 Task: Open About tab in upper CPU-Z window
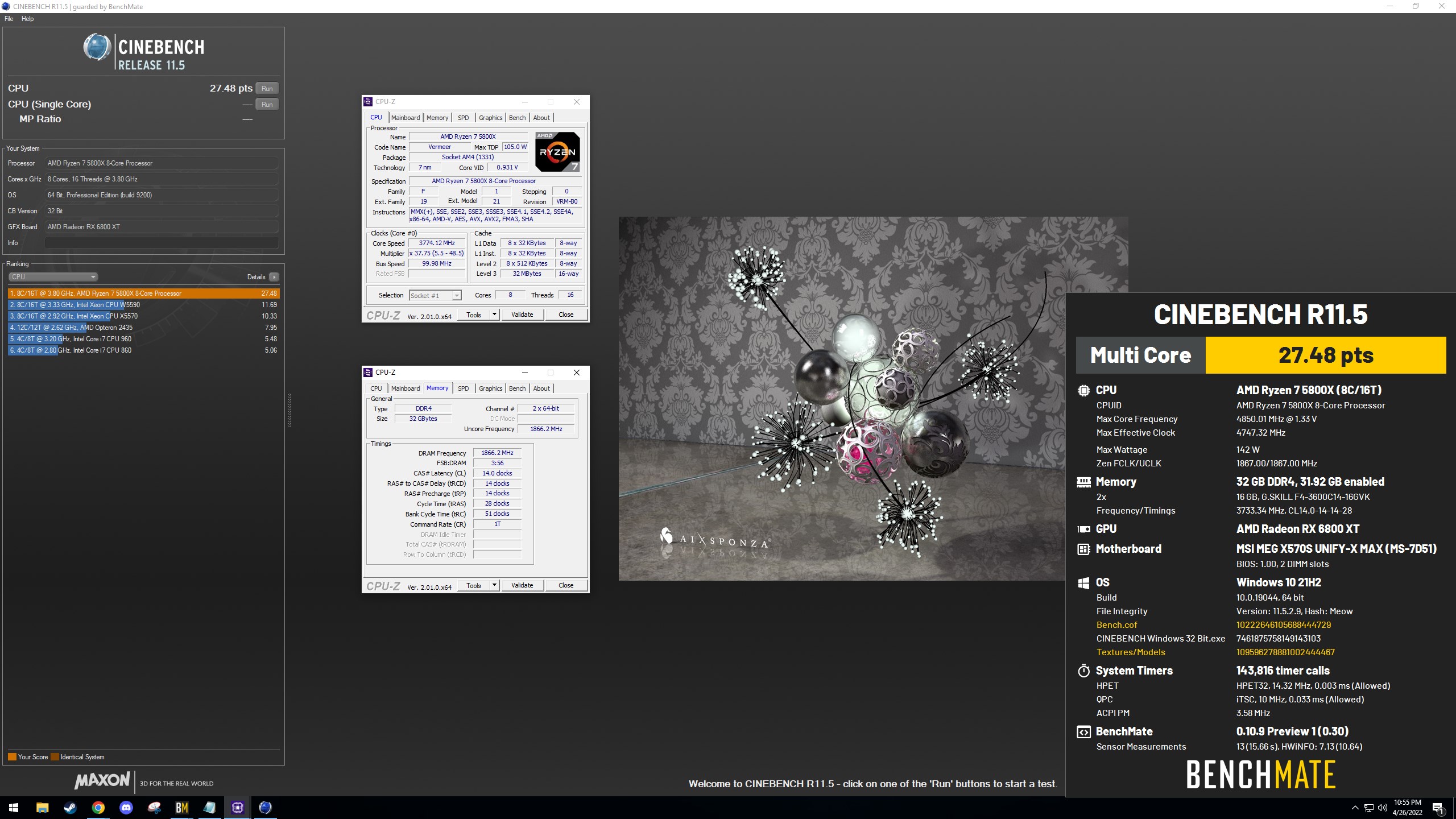click(x=541, y=118)
